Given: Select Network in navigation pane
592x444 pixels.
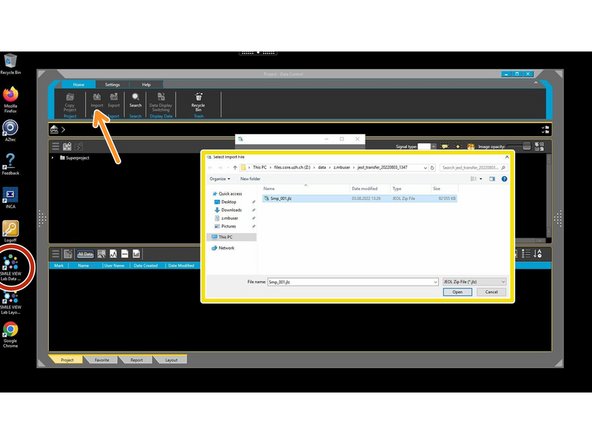Looking at the screenshot, I should click(223, 248).
